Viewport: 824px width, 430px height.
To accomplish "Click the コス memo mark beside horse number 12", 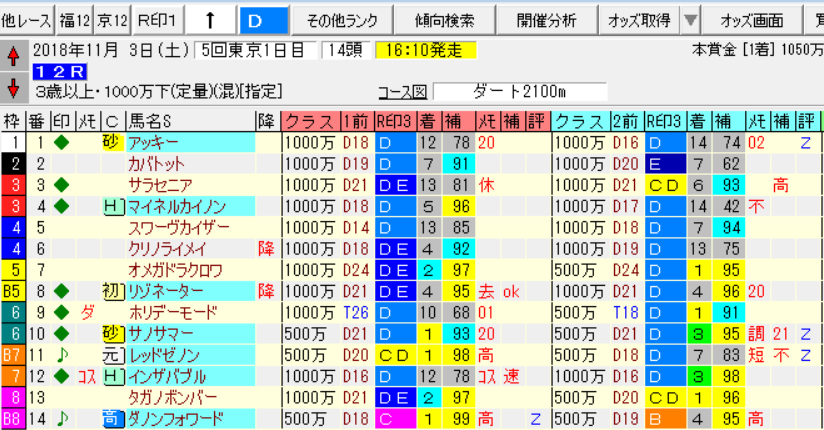I will click(x=87, y=376).
